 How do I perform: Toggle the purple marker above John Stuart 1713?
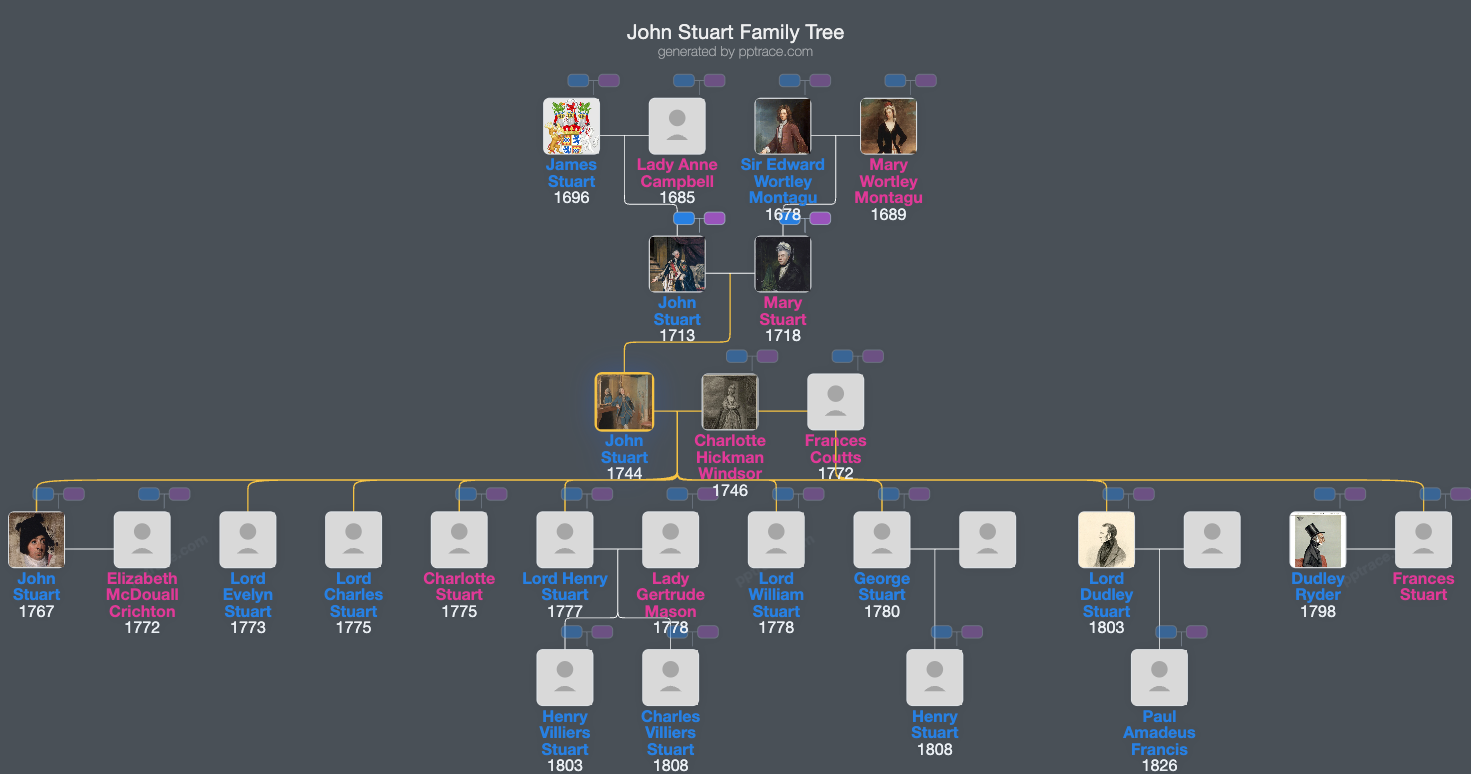tap(713, 217)
